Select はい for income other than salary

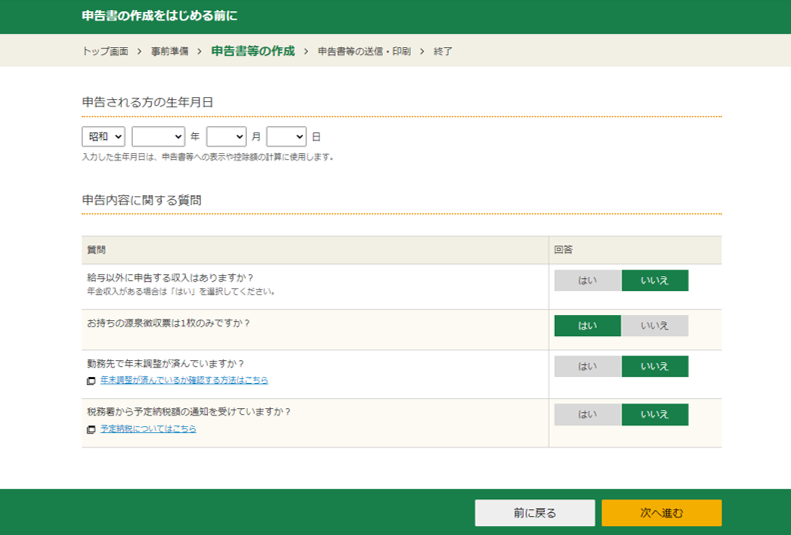[587, 281]
